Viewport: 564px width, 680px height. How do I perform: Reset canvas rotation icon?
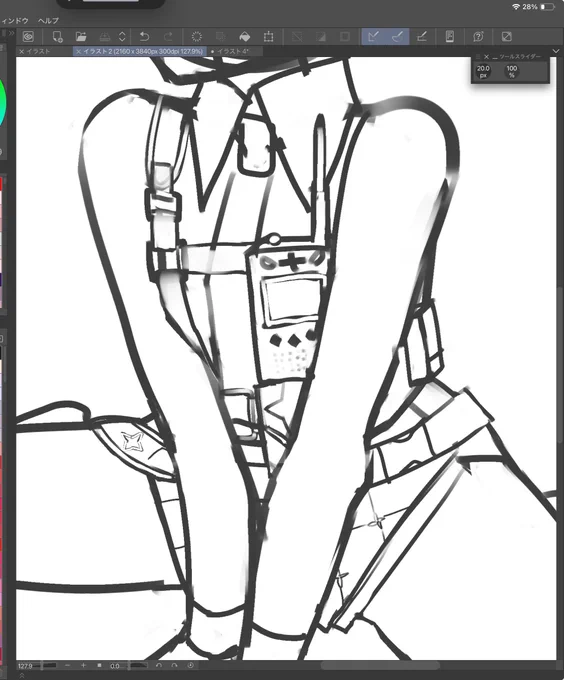click(190, 665)
